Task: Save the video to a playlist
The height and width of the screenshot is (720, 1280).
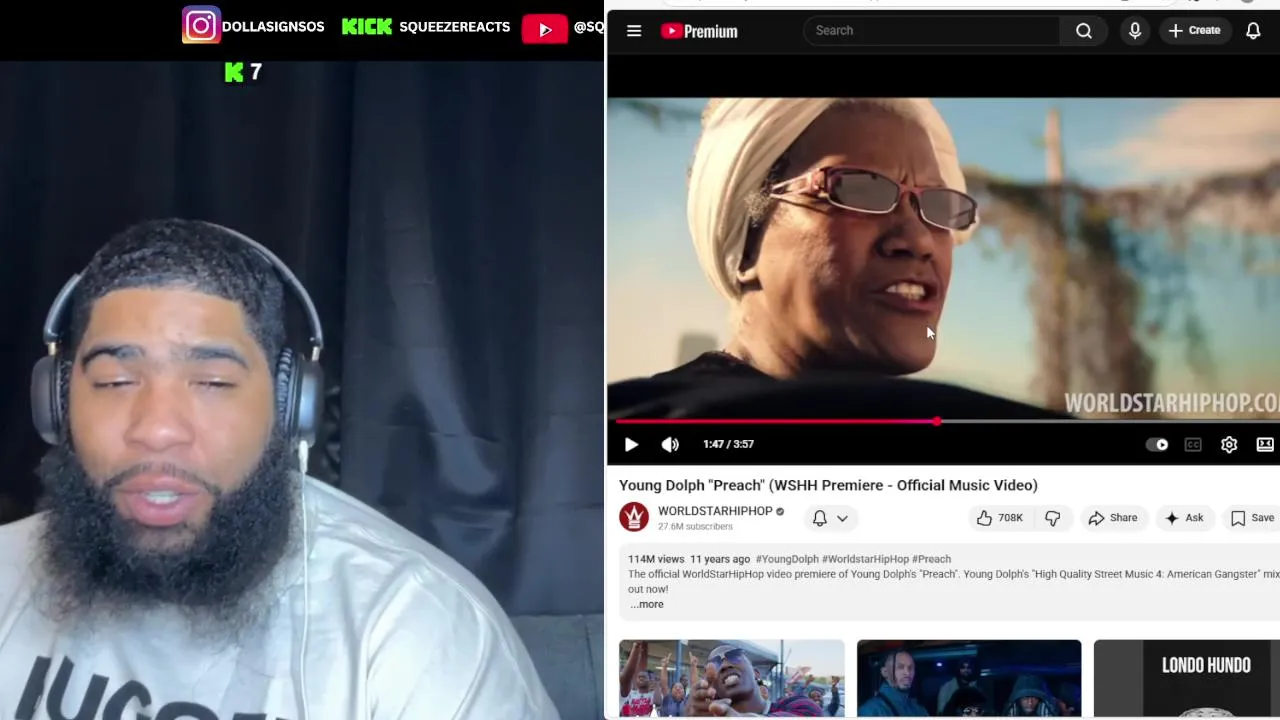Action: (x=1253, y=518)
